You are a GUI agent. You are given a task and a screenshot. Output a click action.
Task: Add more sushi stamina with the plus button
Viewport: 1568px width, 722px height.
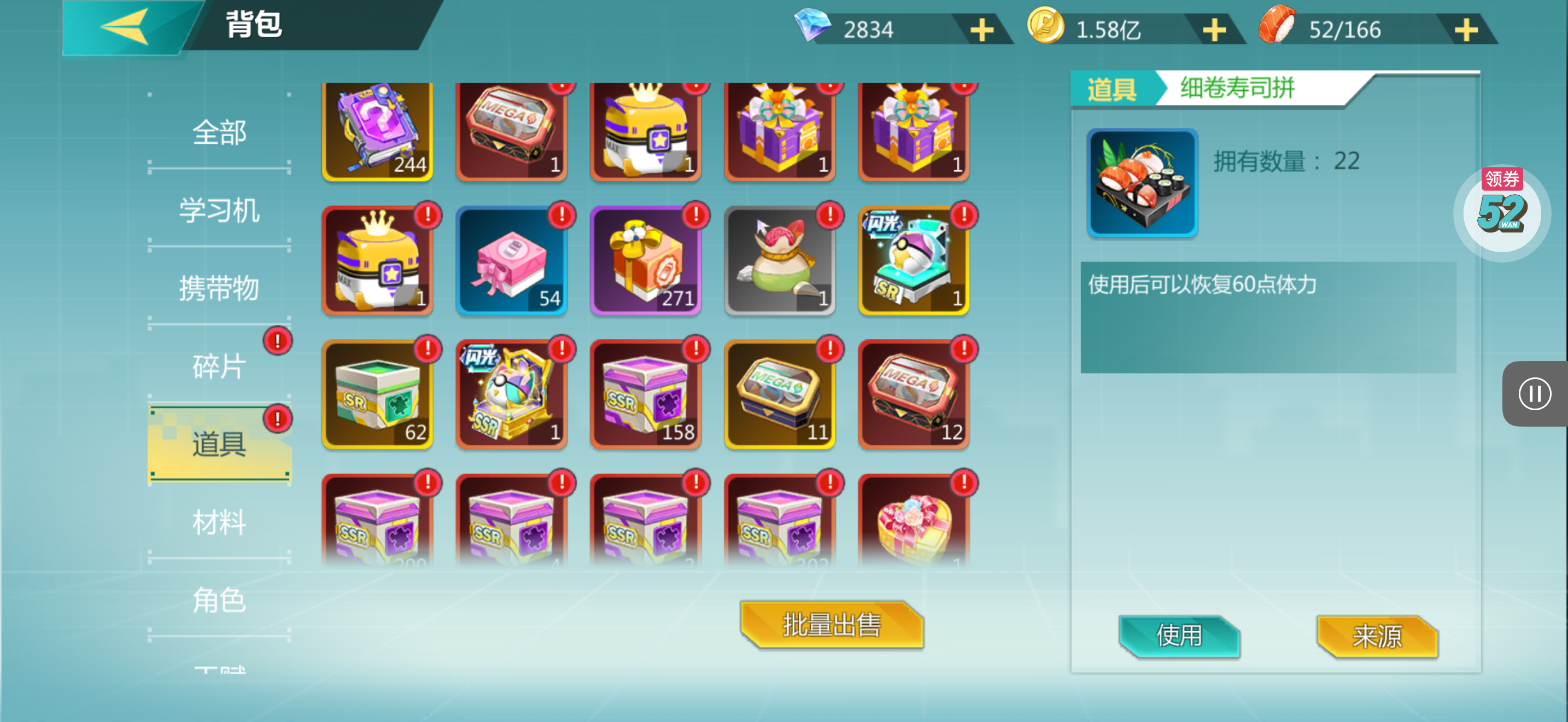point(1466,29)
